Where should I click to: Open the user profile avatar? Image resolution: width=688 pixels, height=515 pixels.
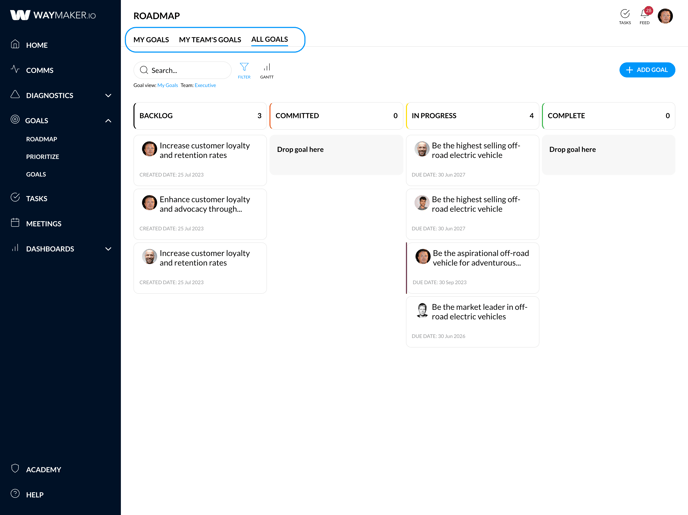coord(665,16)
